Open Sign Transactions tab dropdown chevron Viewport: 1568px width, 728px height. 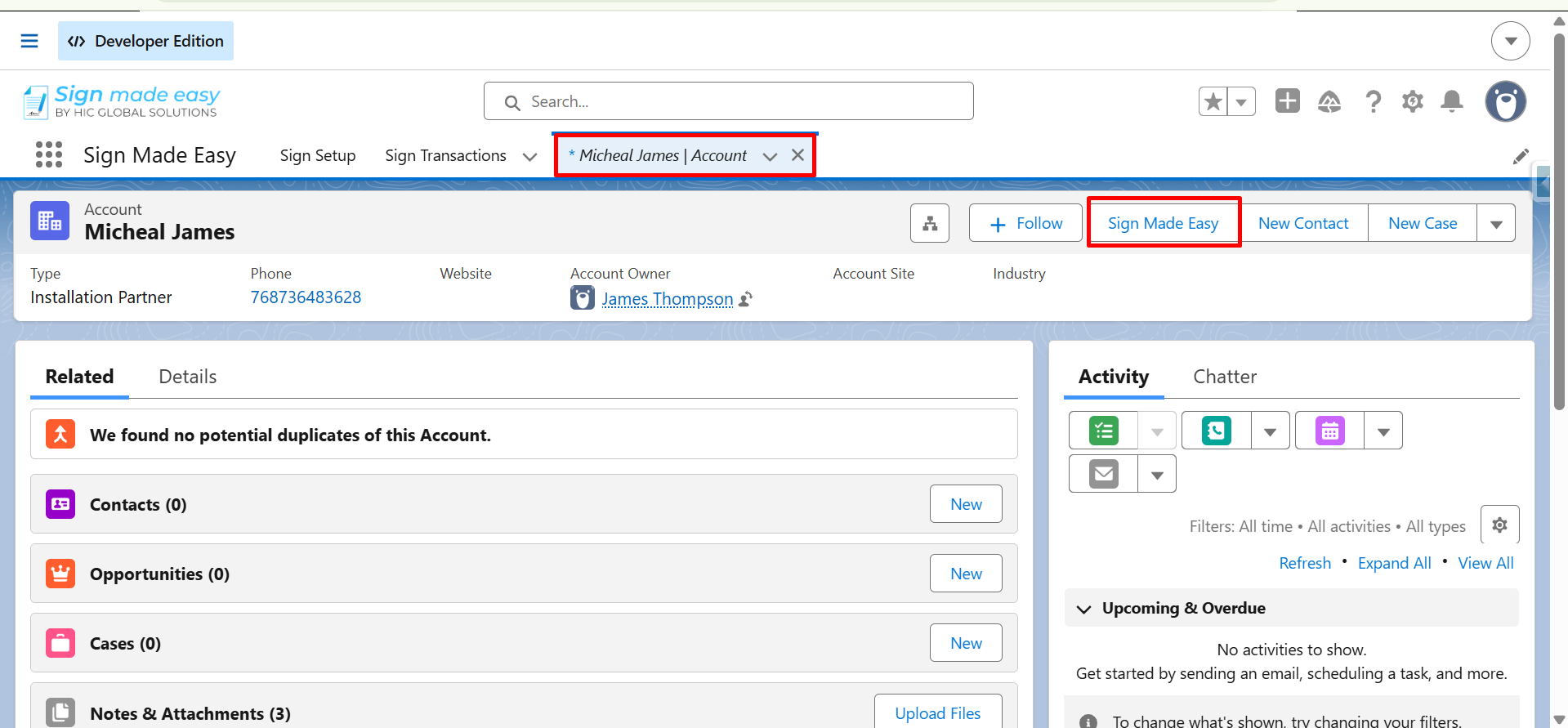point(529,156)
